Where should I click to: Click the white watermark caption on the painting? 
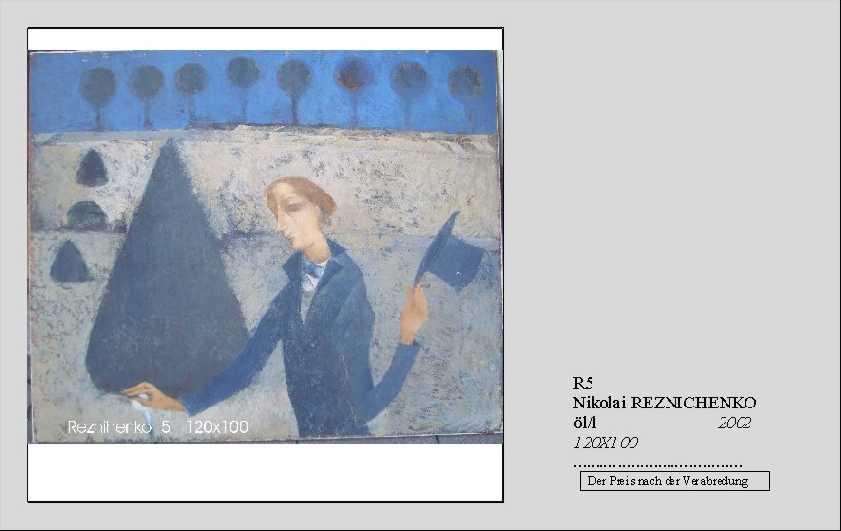158,427
